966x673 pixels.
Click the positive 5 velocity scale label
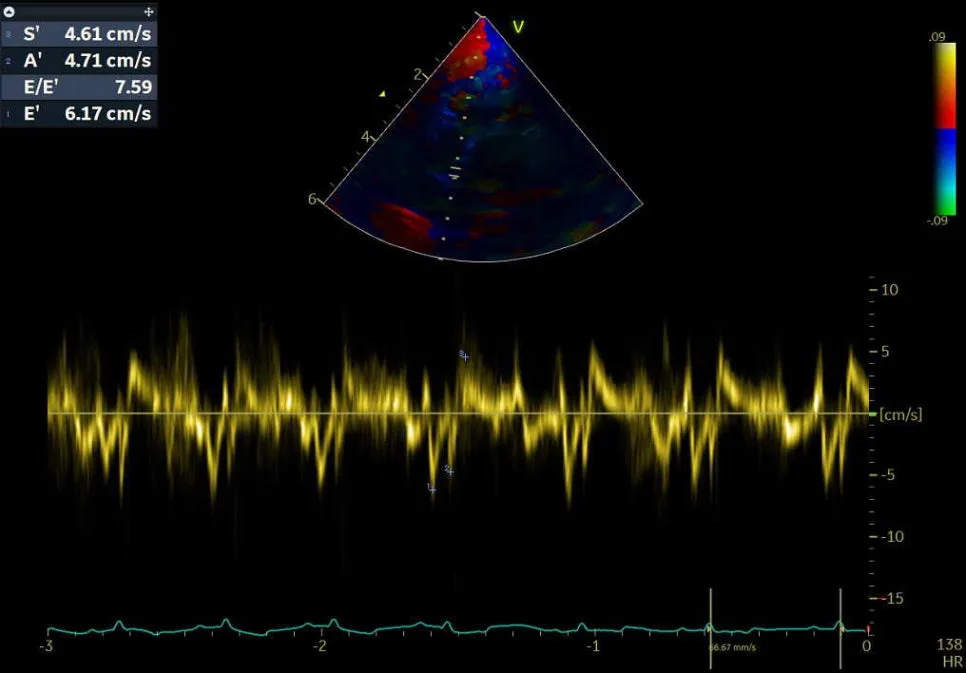tap(886, 352)
